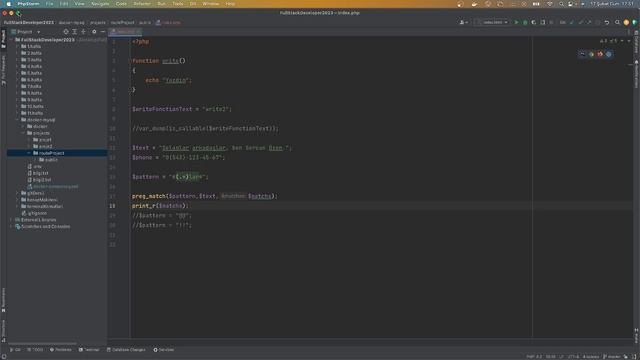Viewport: 640px width, 360px height.
Task: Open the Terminal tool window
Action: click(89, 350)
